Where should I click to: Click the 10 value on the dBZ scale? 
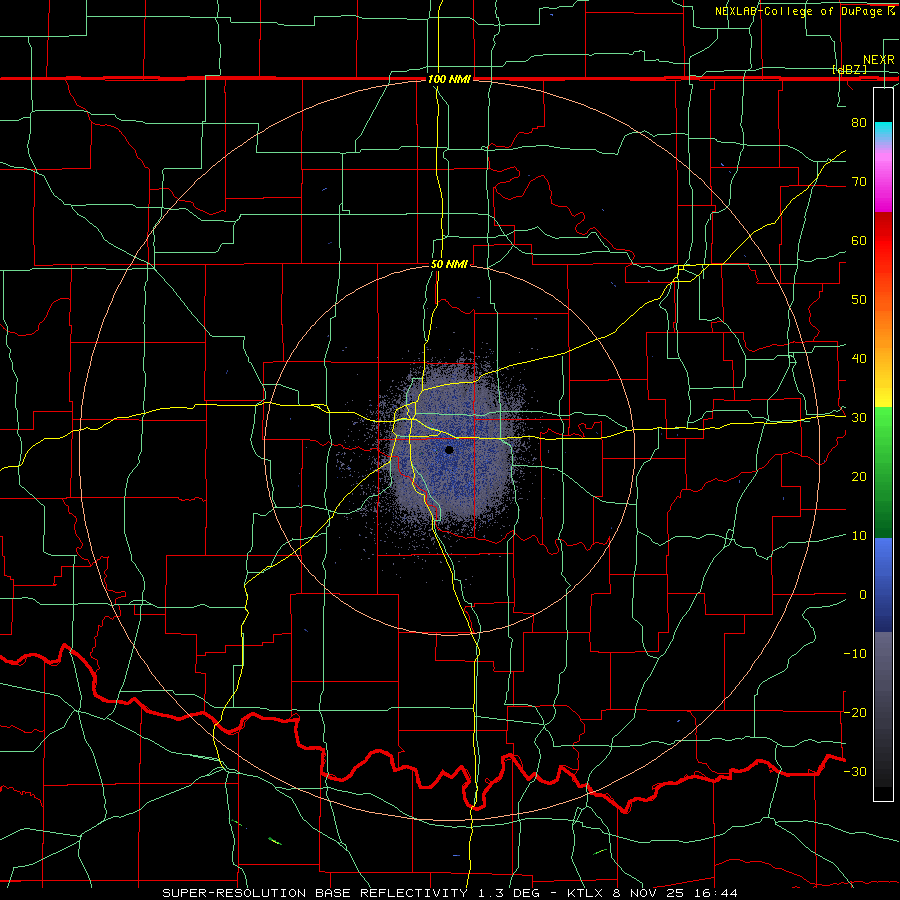859,536
